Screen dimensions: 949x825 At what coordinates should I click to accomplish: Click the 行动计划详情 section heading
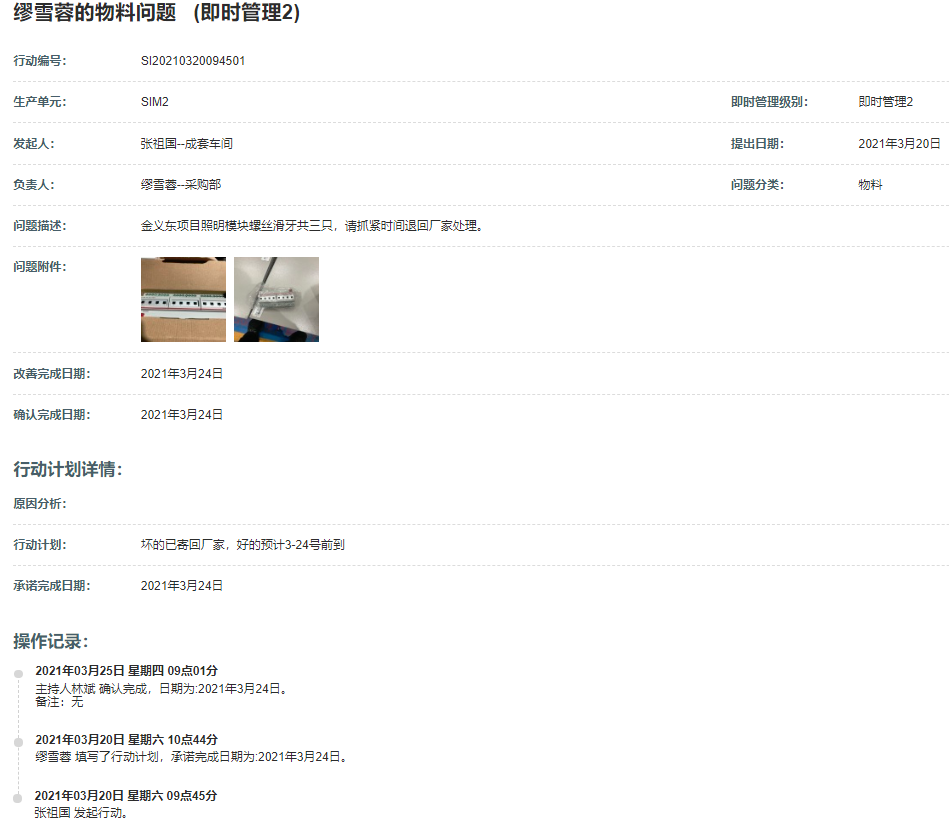click(x=68, y=470)
